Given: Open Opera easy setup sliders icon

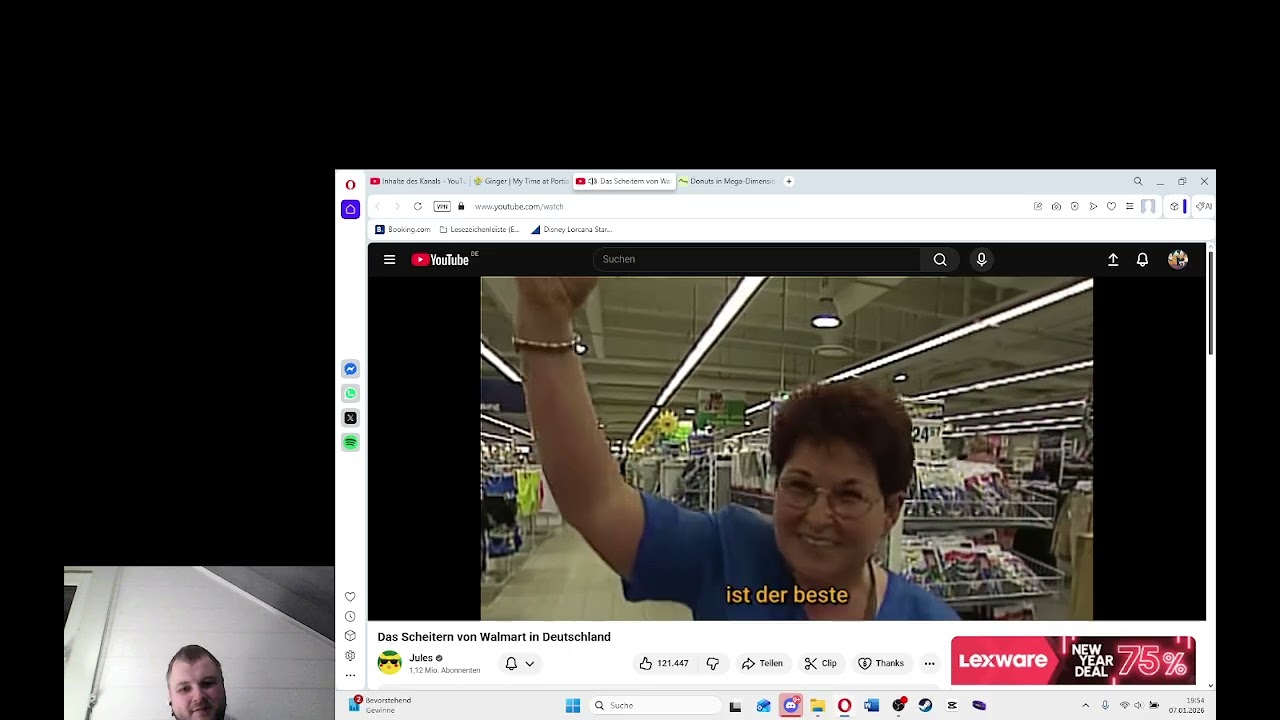Looking at the screenshot, I should pyautogui.click(x=1129, y=206).
